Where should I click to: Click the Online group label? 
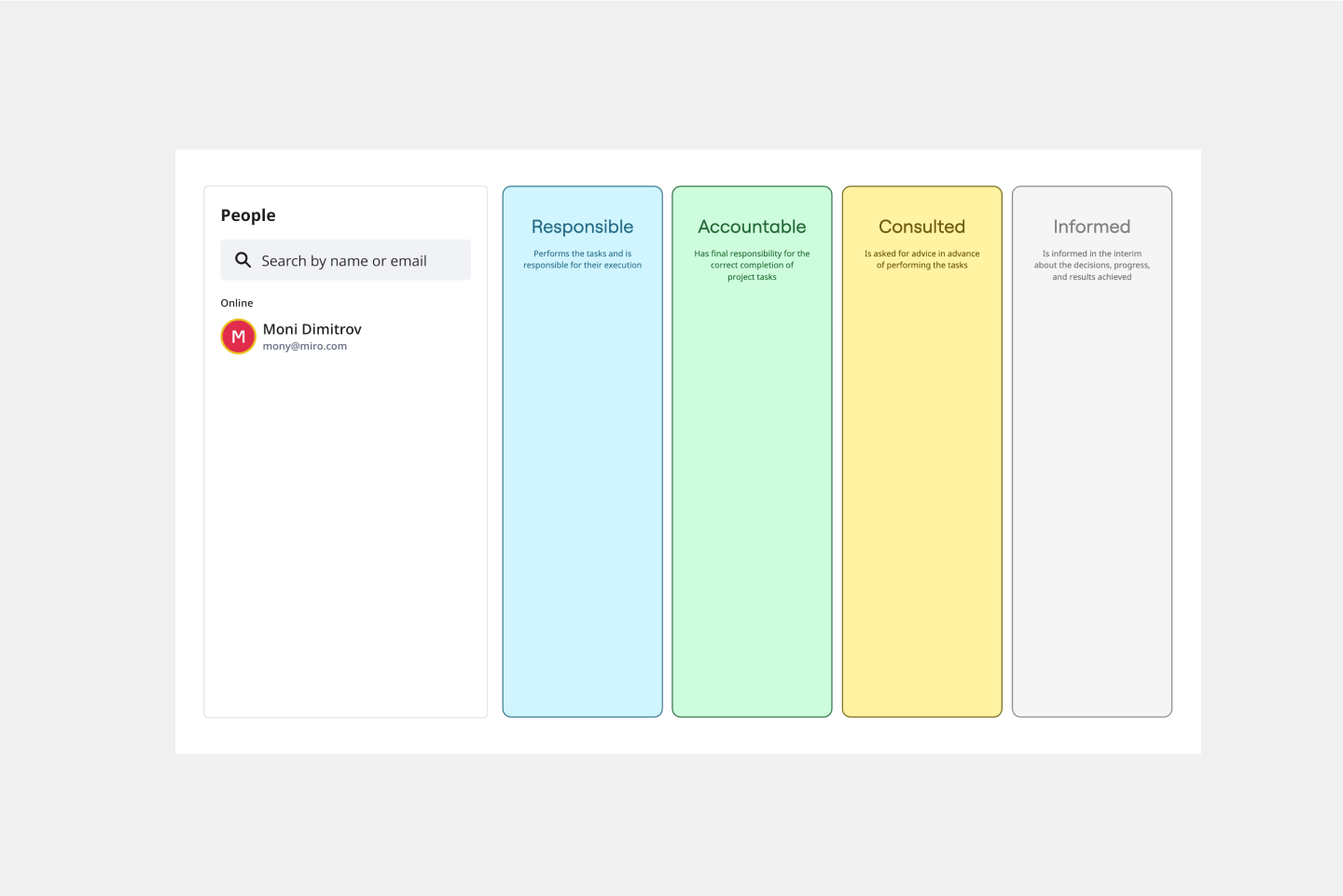click(236, 302)
